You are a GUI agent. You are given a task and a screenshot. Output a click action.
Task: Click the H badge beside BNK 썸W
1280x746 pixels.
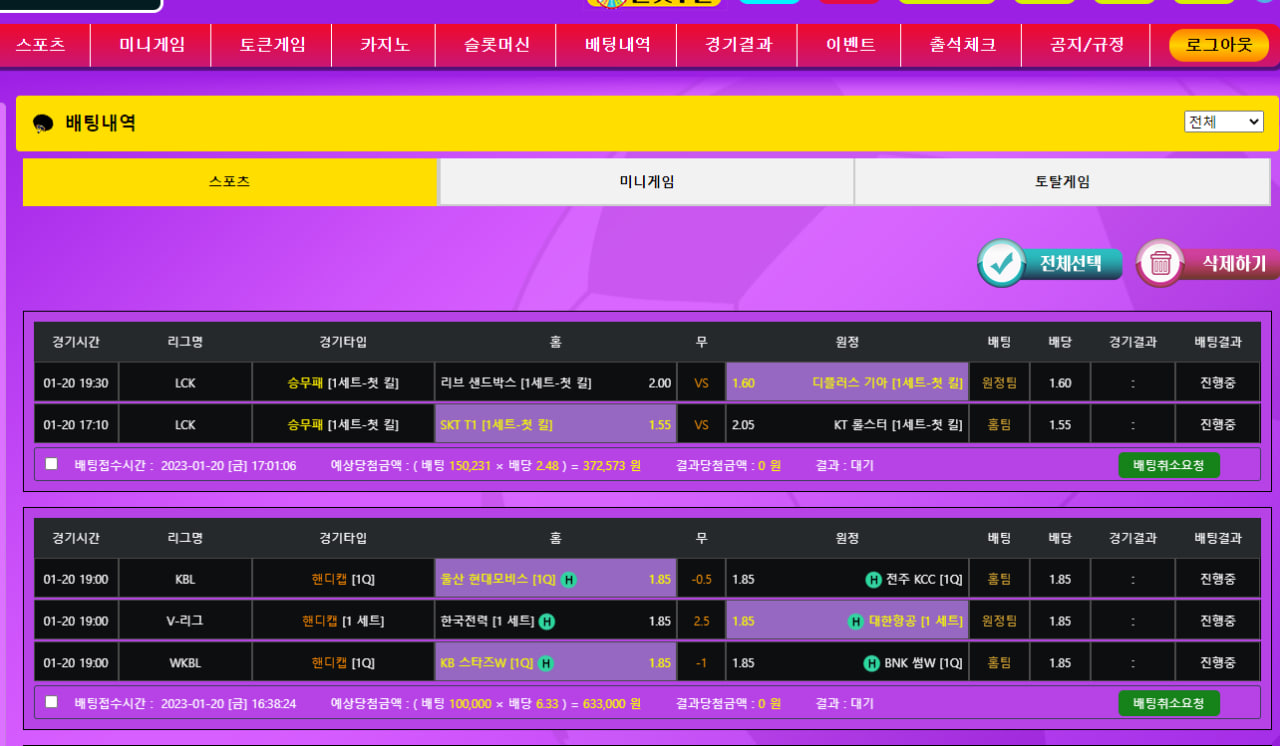872,663
